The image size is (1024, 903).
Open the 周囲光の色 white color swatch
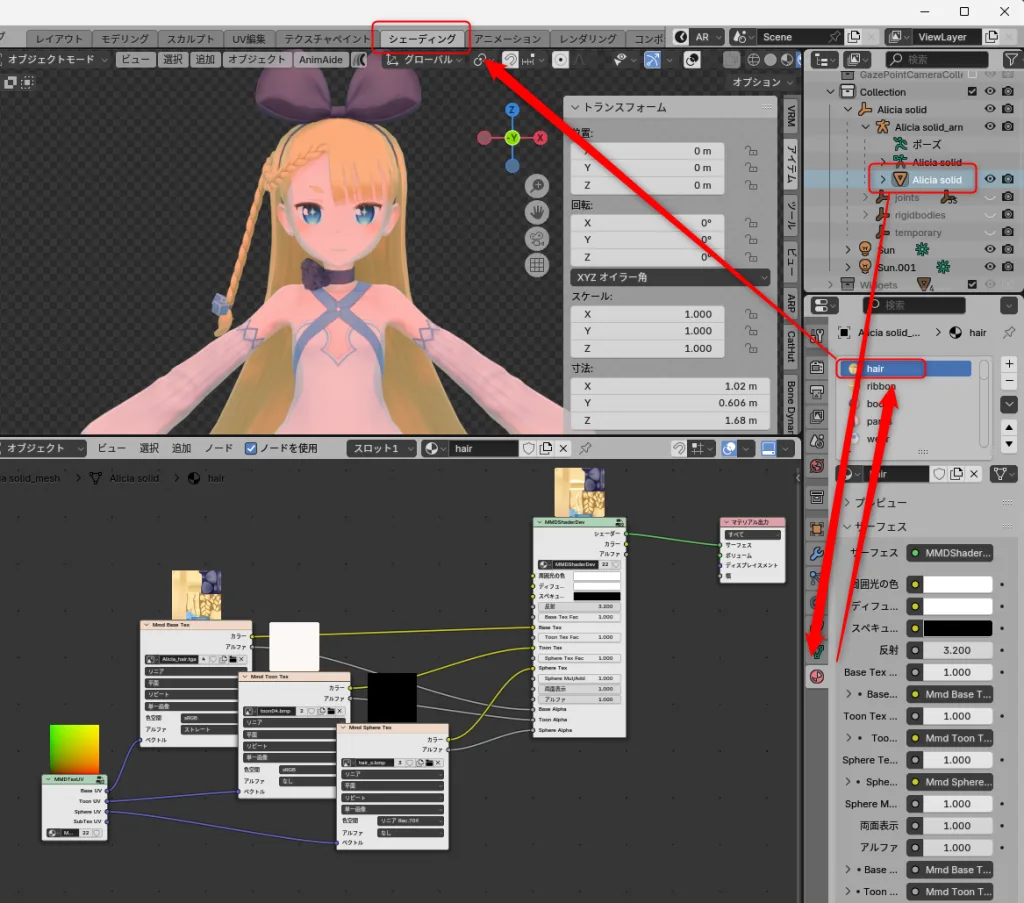pyautogui.click(x=957, y=584)
